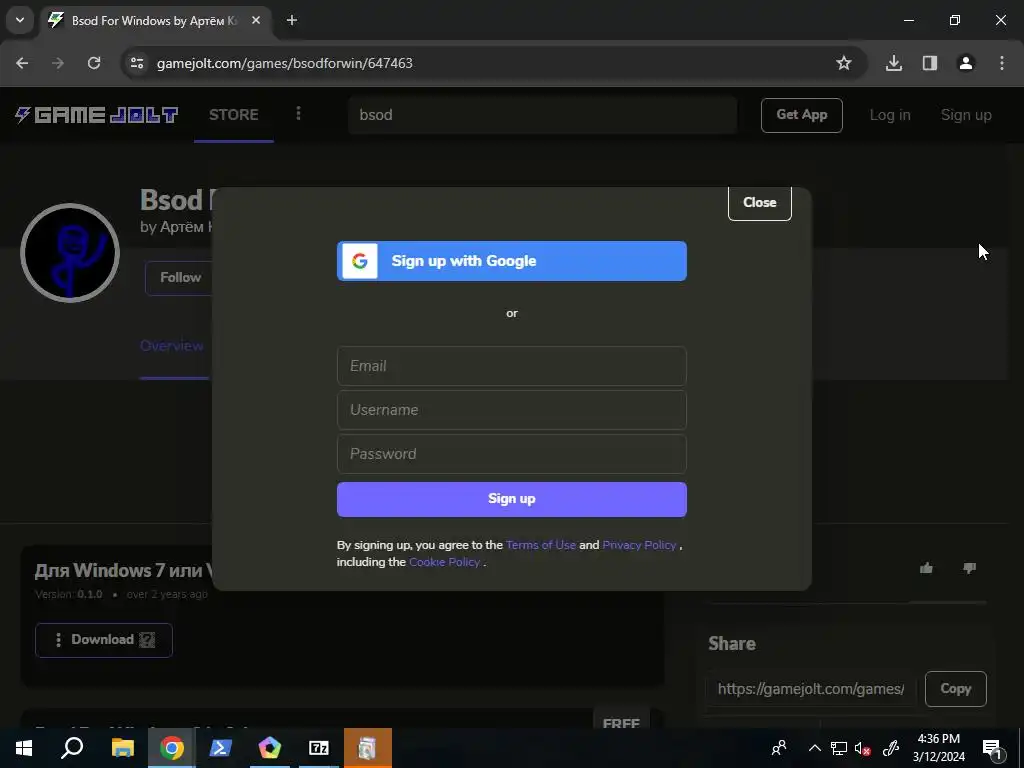
Task: Click the muted volume icon in tray
Action: (x=862, y=748)
